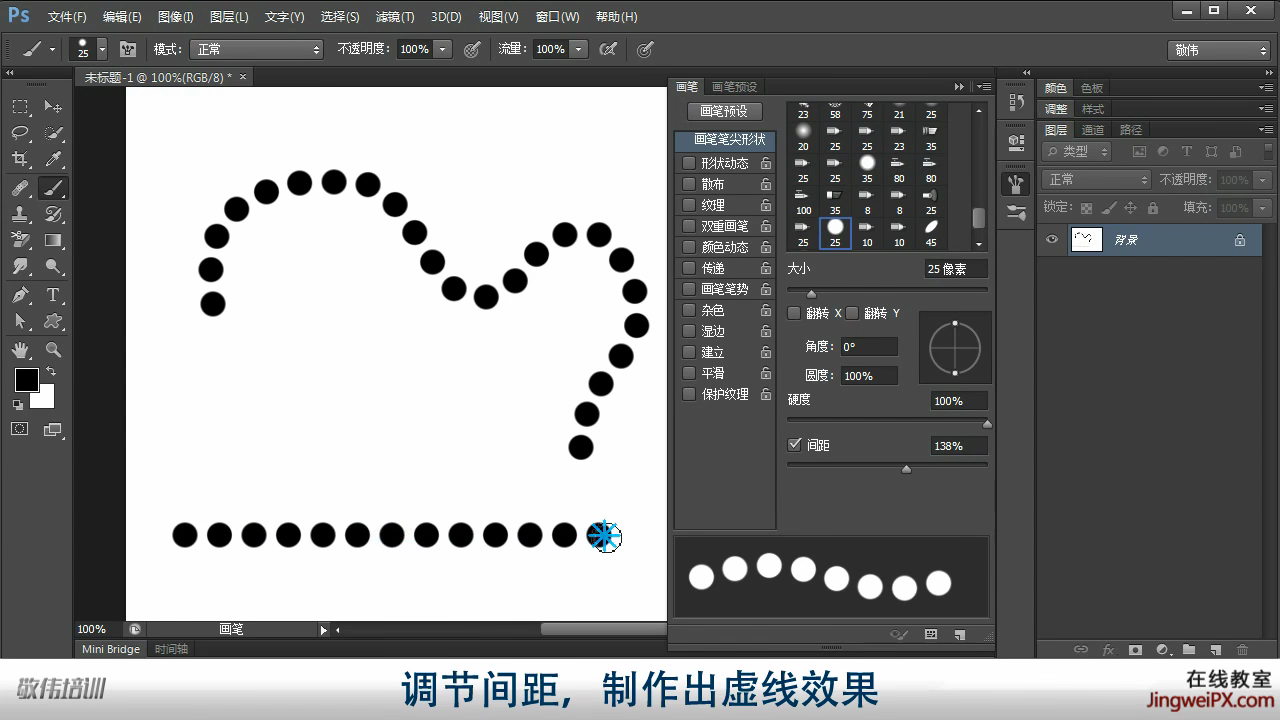Viewport: 1280px width, 720px height.
Task: Switch to the 时间轴 tab
Action: 171,649
